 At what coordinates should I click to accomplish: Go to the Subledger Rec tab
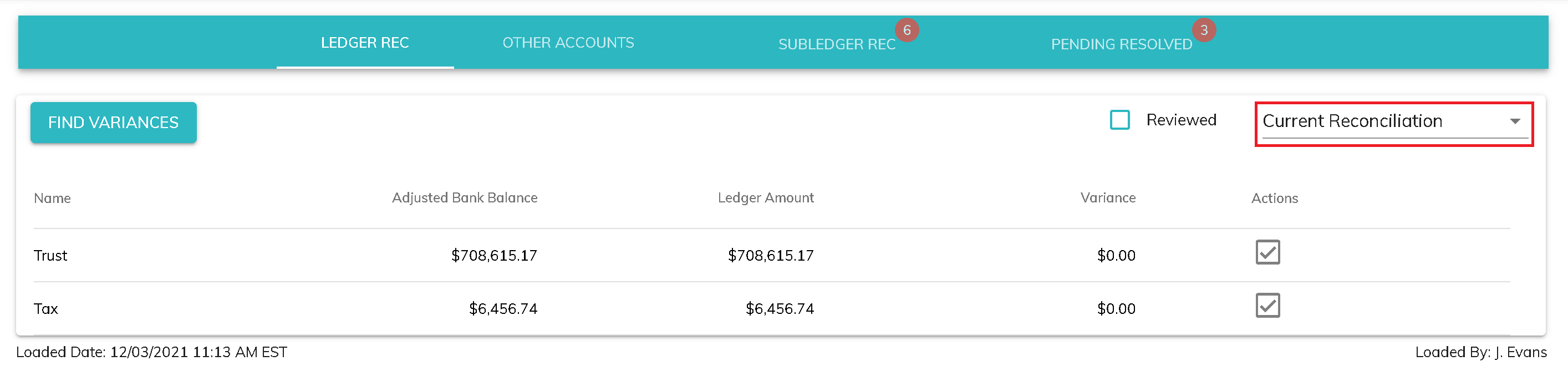pos(836,44)
